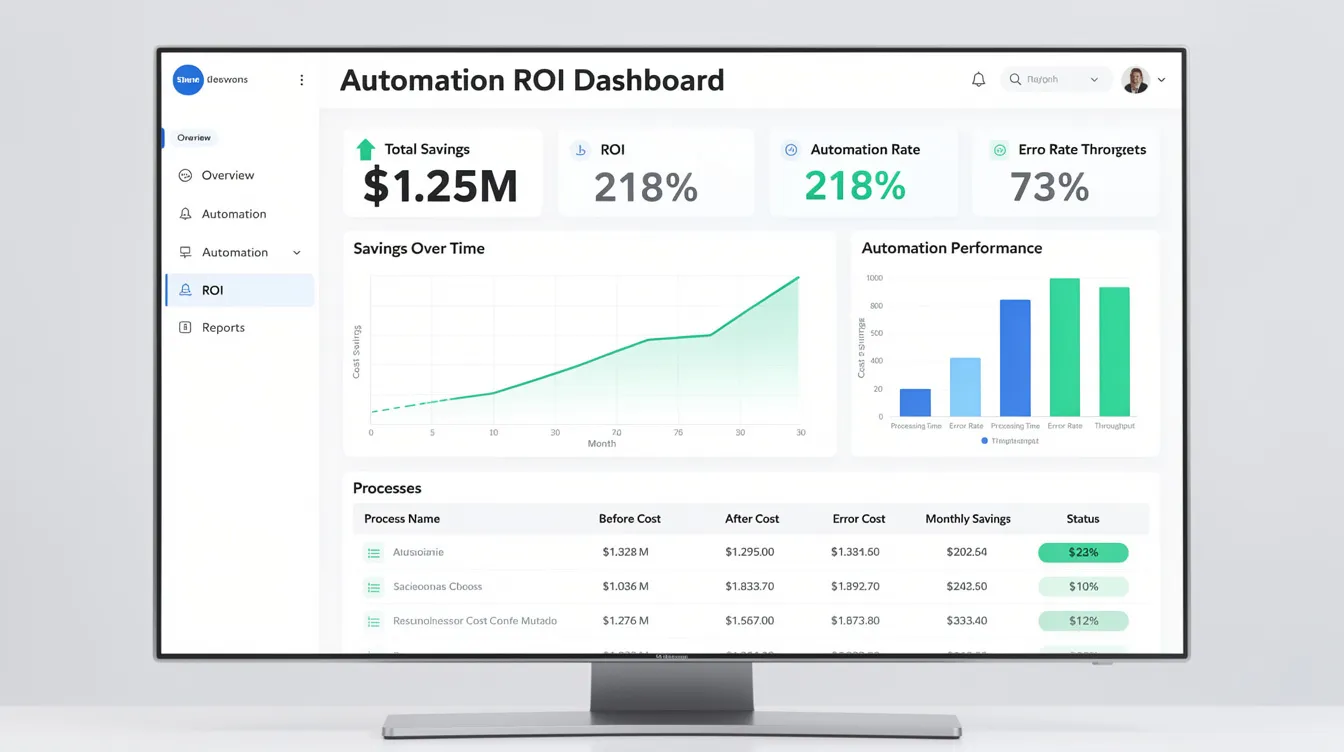Click the Total Savings green arrow icon
This screenshot has width=1344, height=752.
(361, 149)
